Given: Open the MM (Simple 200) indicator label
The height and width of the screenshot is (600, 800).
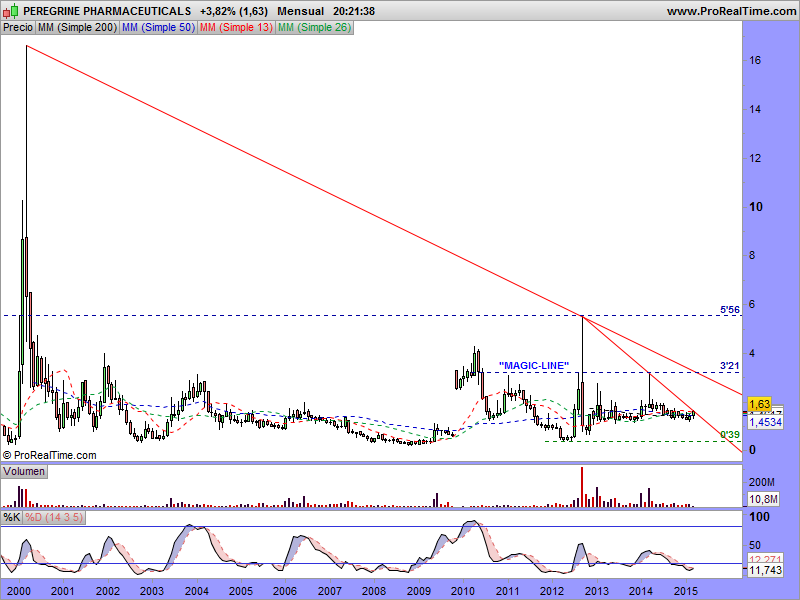Looking at the screenshot, I should click(x=77, y=28).
